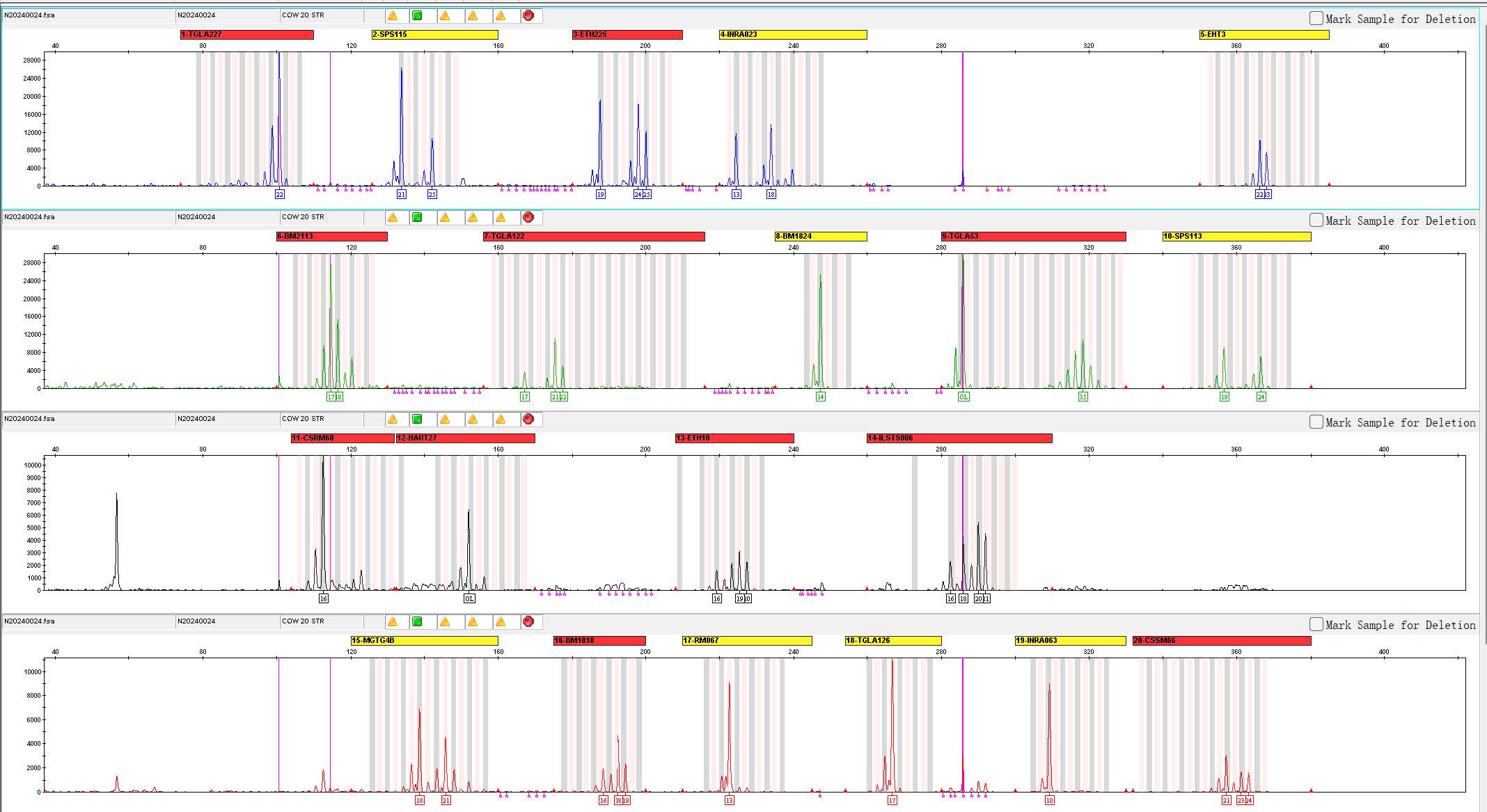1487x812 pixels.
Task: Click the 14-ILSTS006 red marker bar
Action: click(959, 438)
